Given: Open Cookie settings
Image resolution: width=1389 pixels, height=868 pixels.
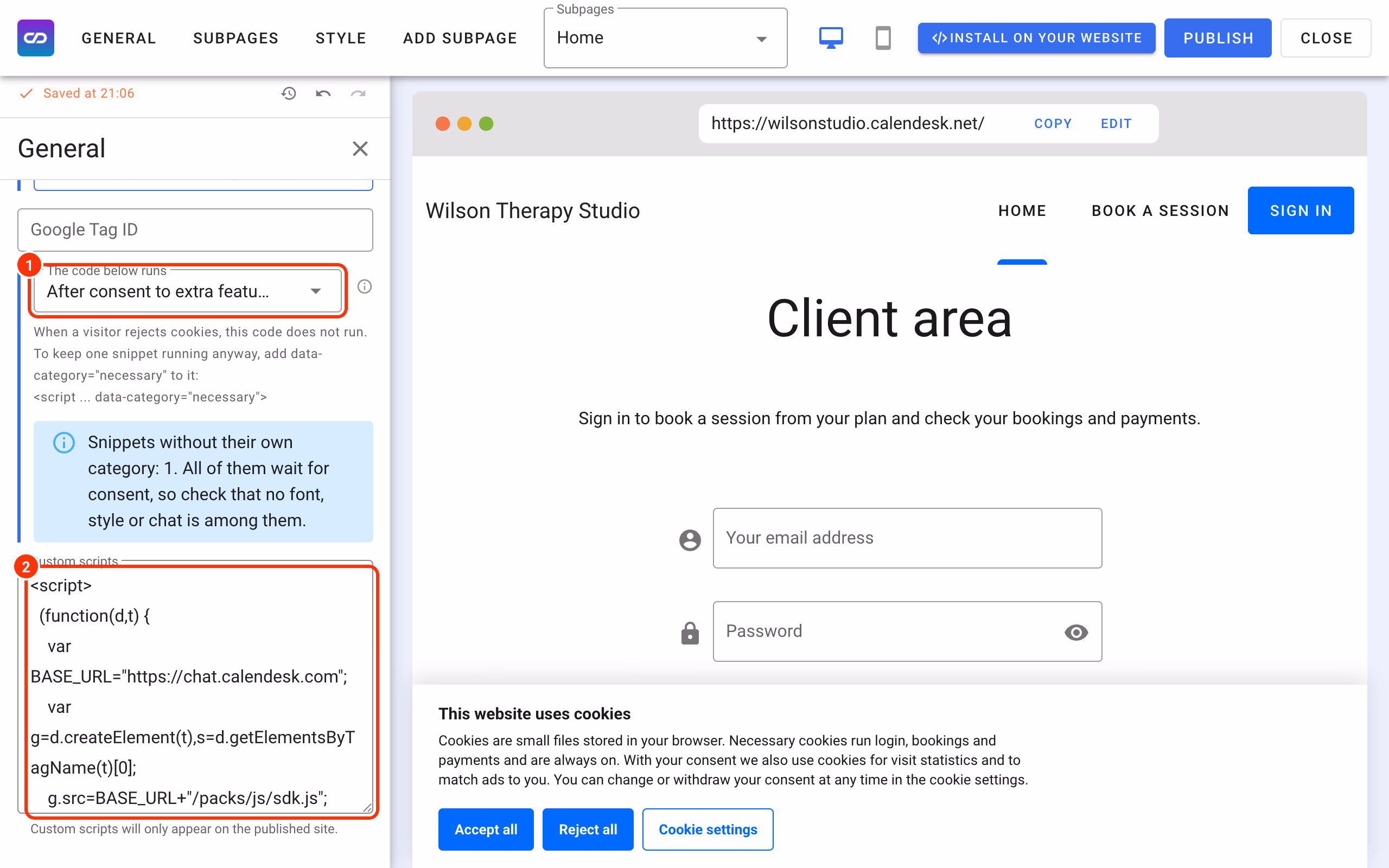Looking at the screenshot, I should (x=708, y=829).
